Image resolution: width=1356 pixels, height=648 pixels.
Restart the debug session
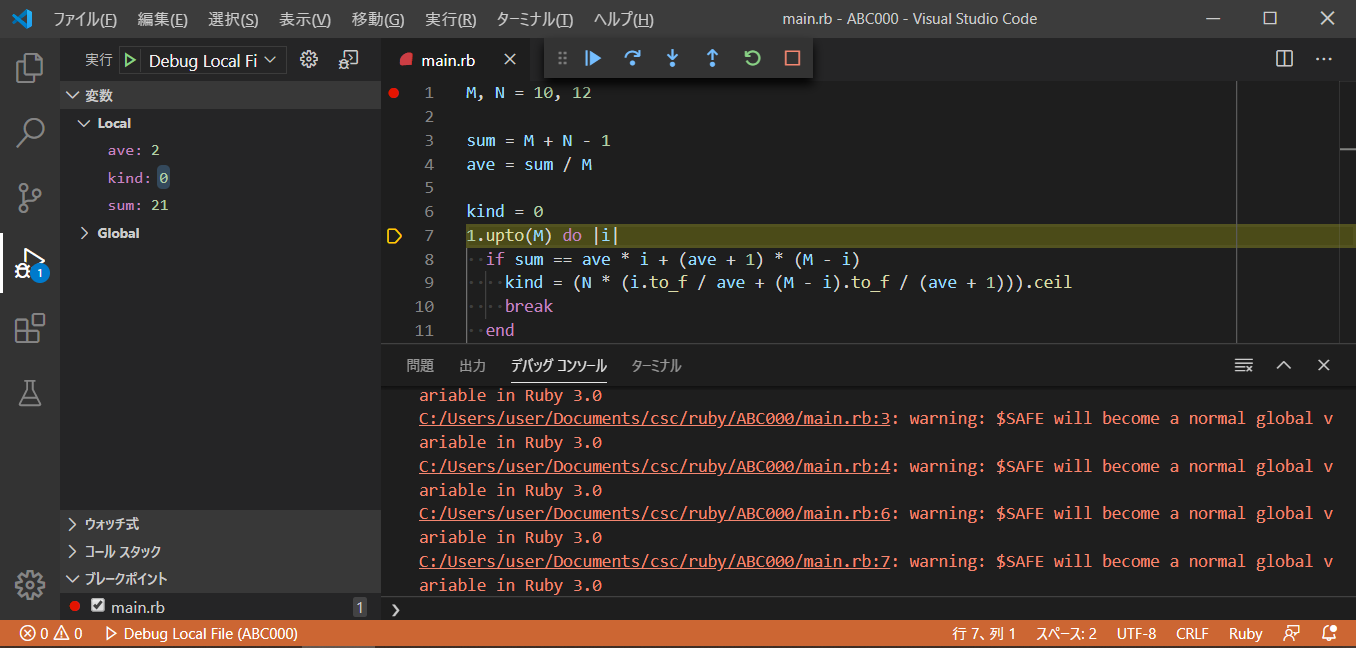[x=752, y=58]
